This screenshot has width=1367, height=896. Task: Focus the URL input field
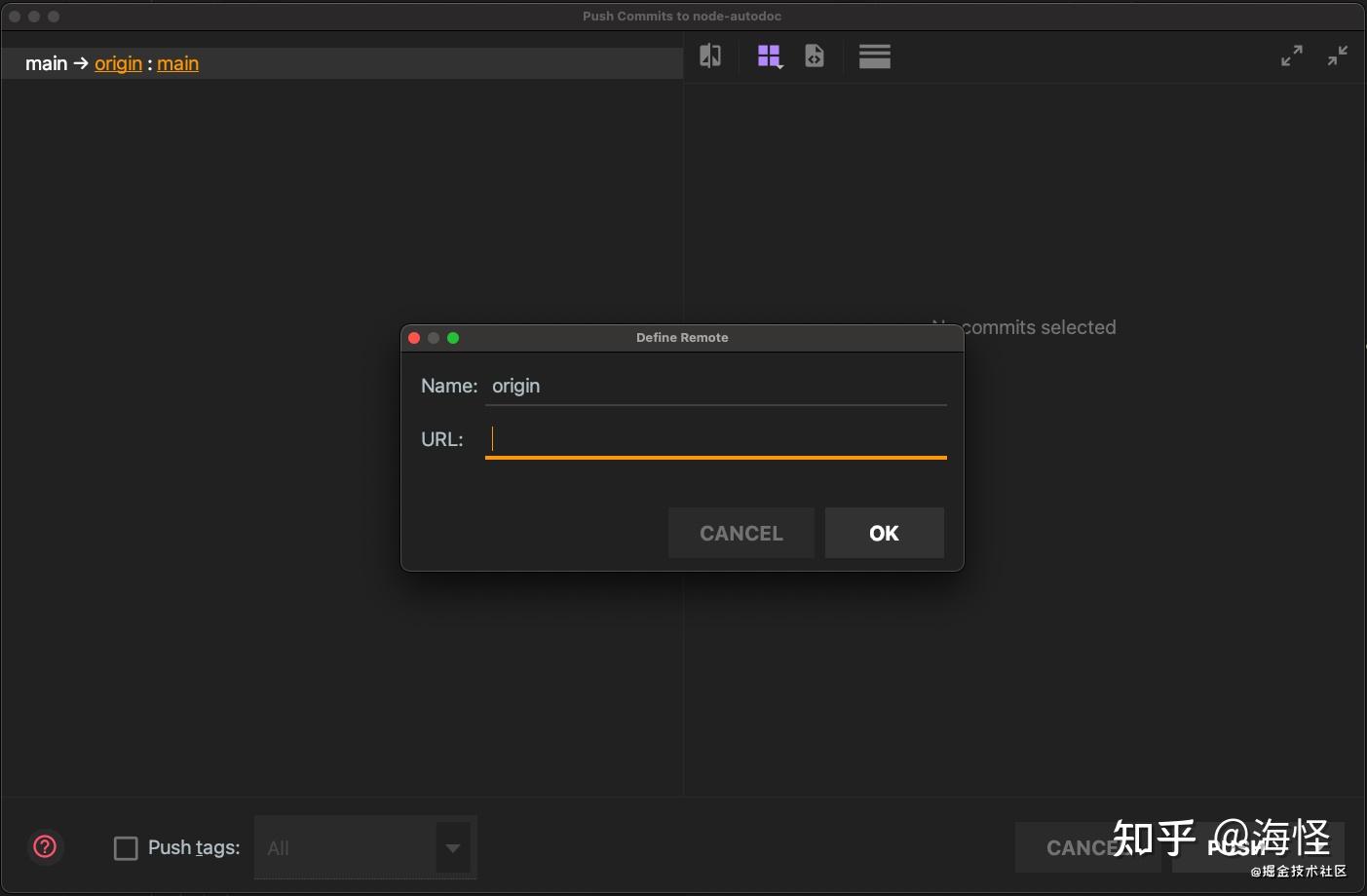716,439
